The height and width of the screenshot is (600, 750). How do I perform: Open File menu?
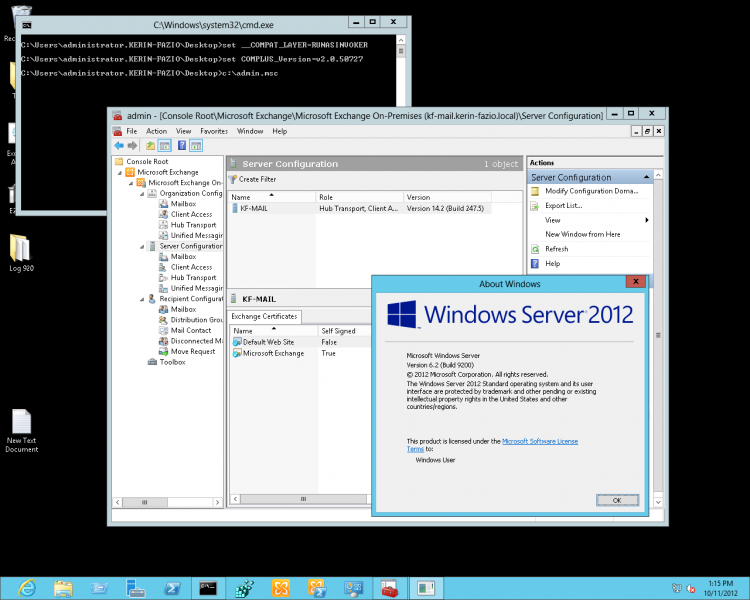pyautogui.click(x=132, y=131)
